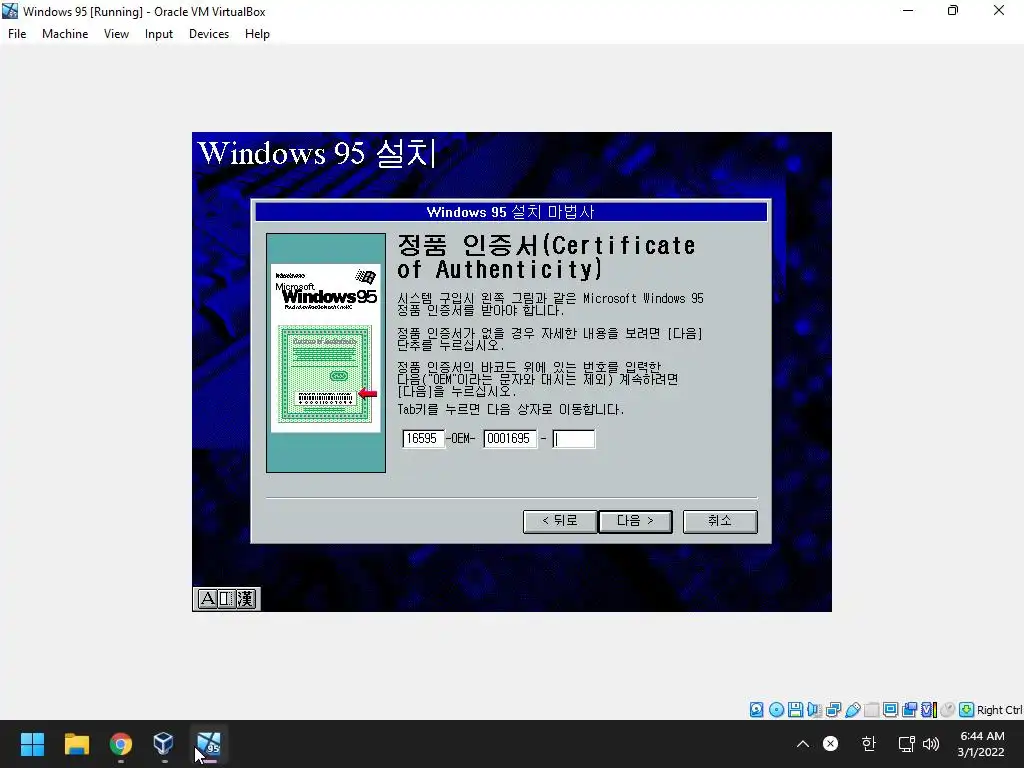Screen dimensions: 1024x768
Task: Close the VirtualBox window
Action: 999,11
